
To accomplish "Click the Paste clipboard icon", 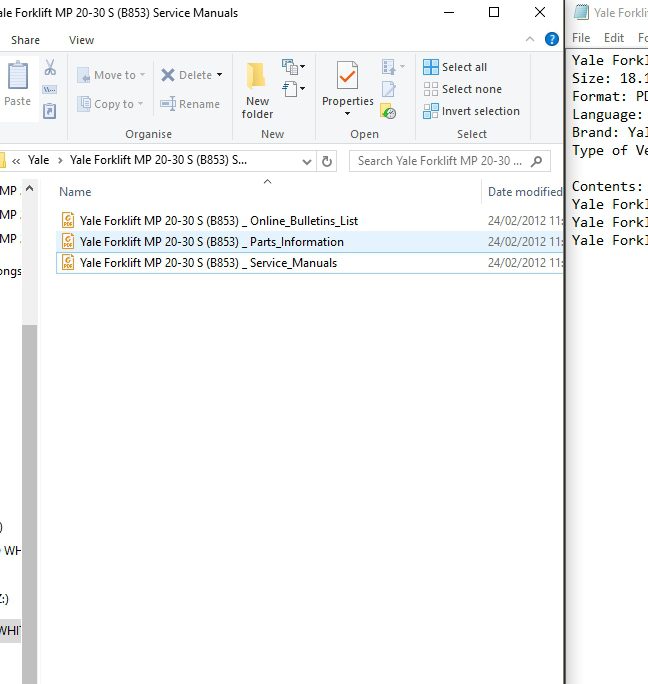I will (17, 75).
